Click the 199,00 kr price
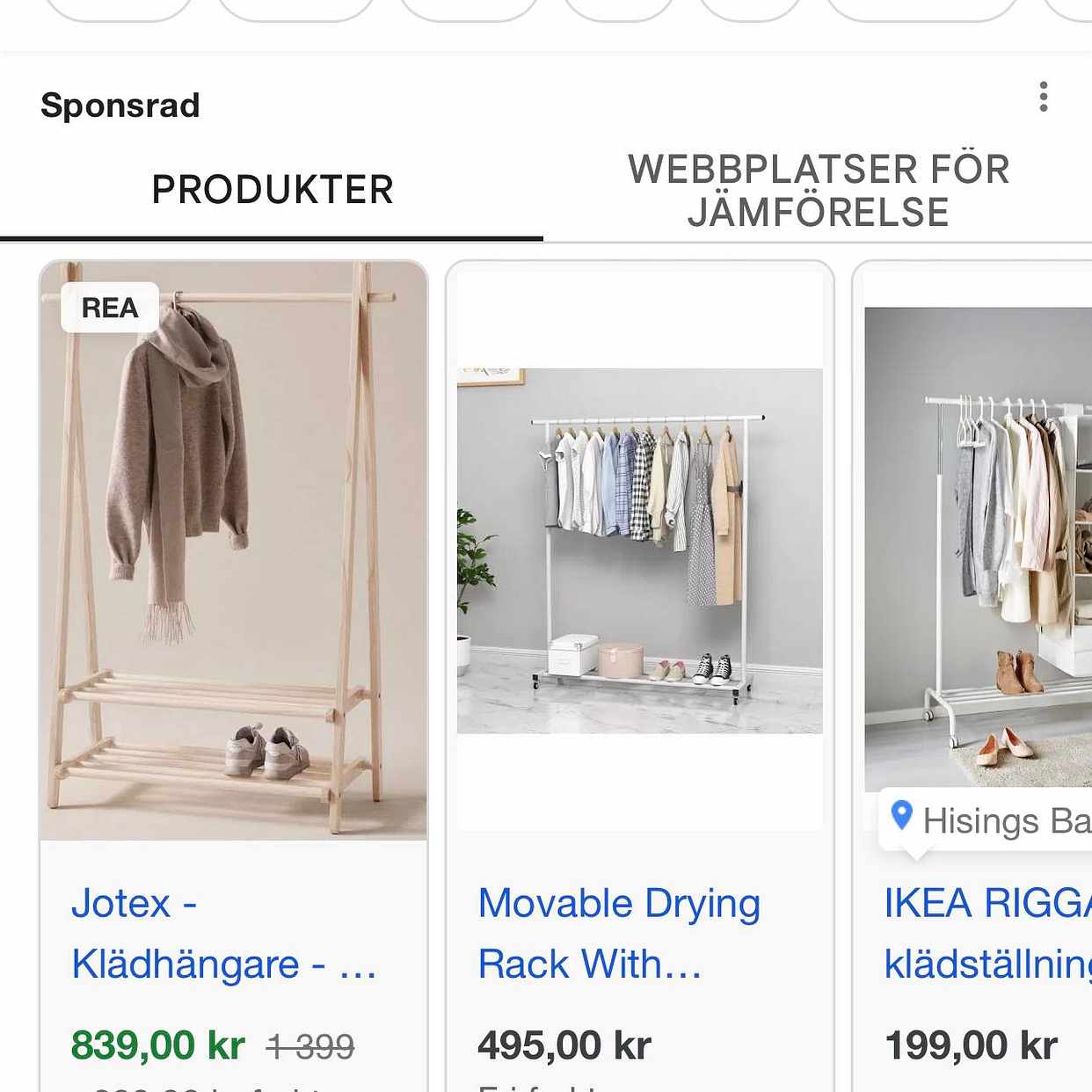Viewport: 1092px width, 1092px height. (x=971, y=1045)
